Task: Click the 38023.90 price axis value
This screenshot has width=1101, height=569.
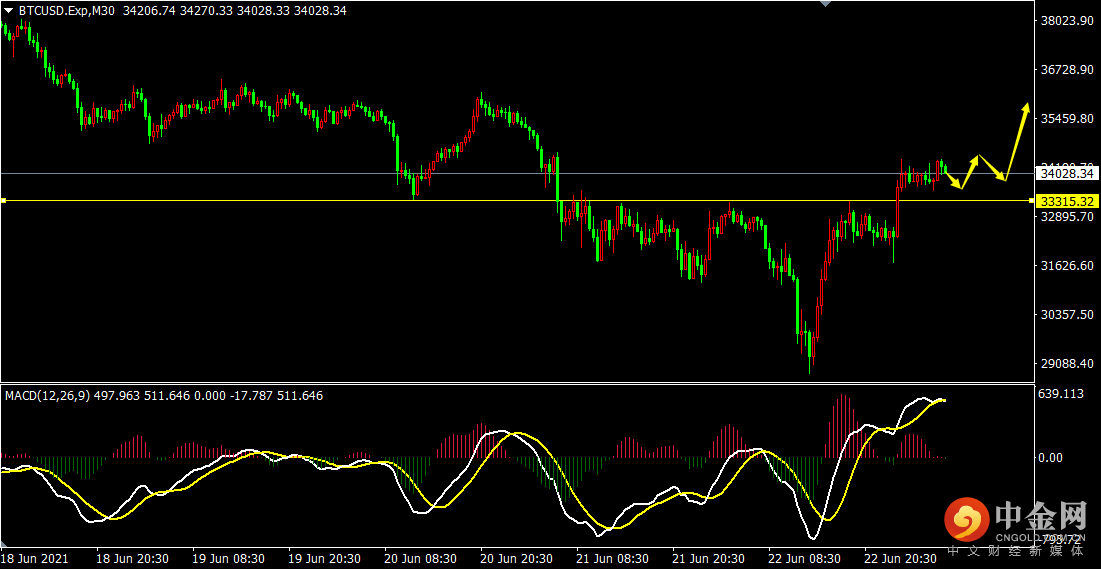Action: (x=1067, y=21)
